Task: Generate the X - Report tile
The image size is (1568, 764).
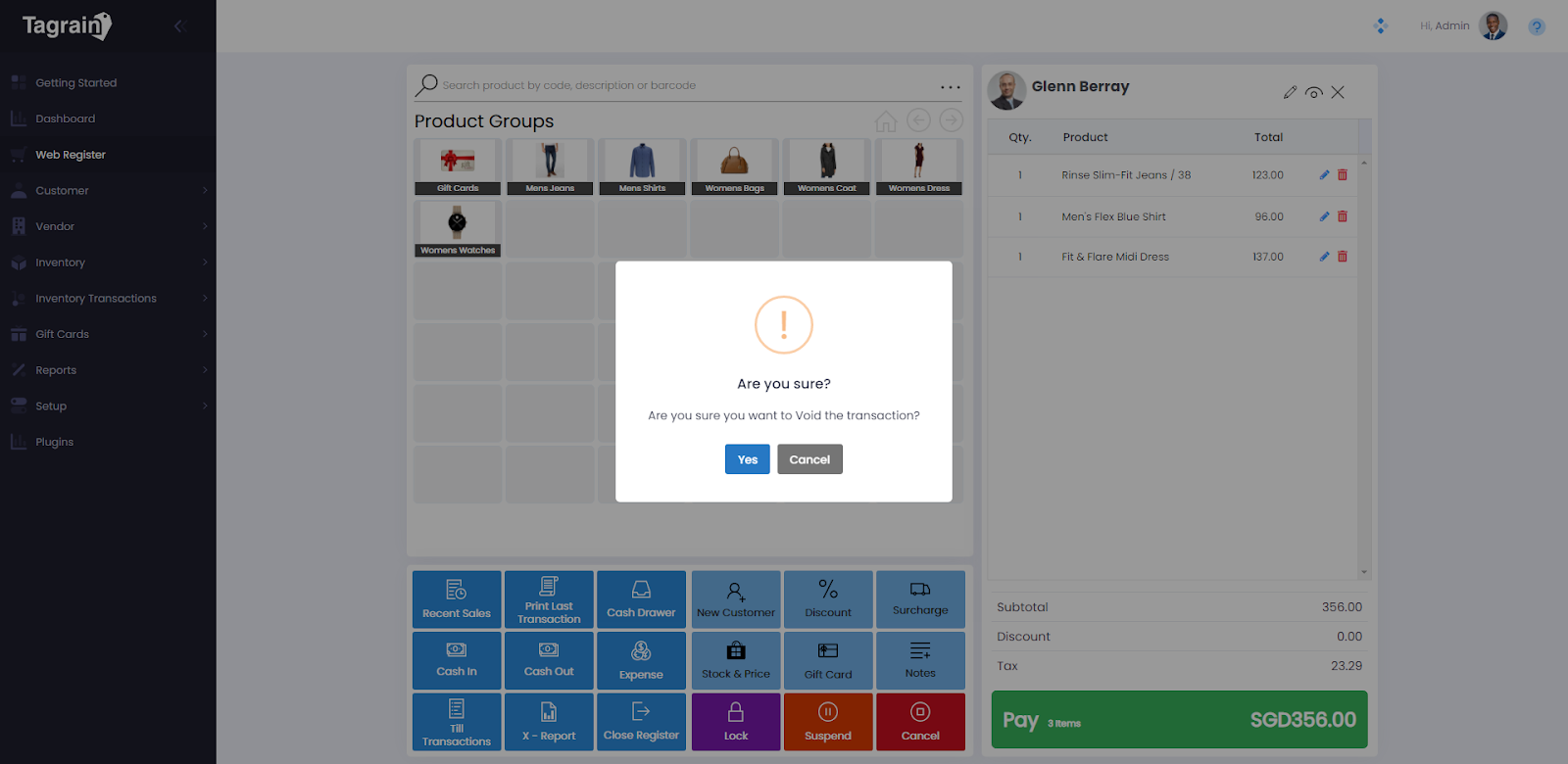Action: 549,722
